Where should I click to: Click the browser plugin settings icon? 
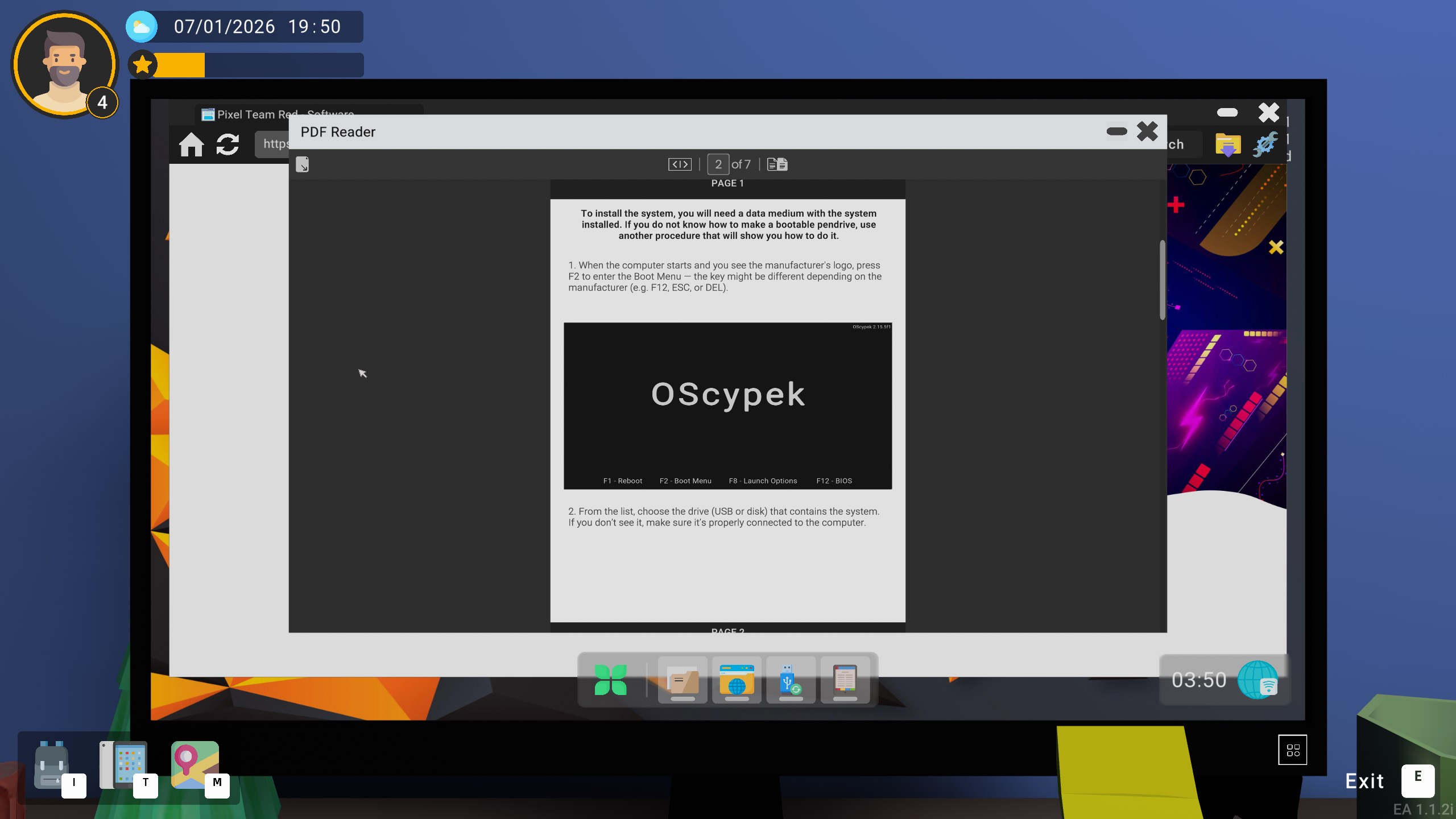point(1265,144)
